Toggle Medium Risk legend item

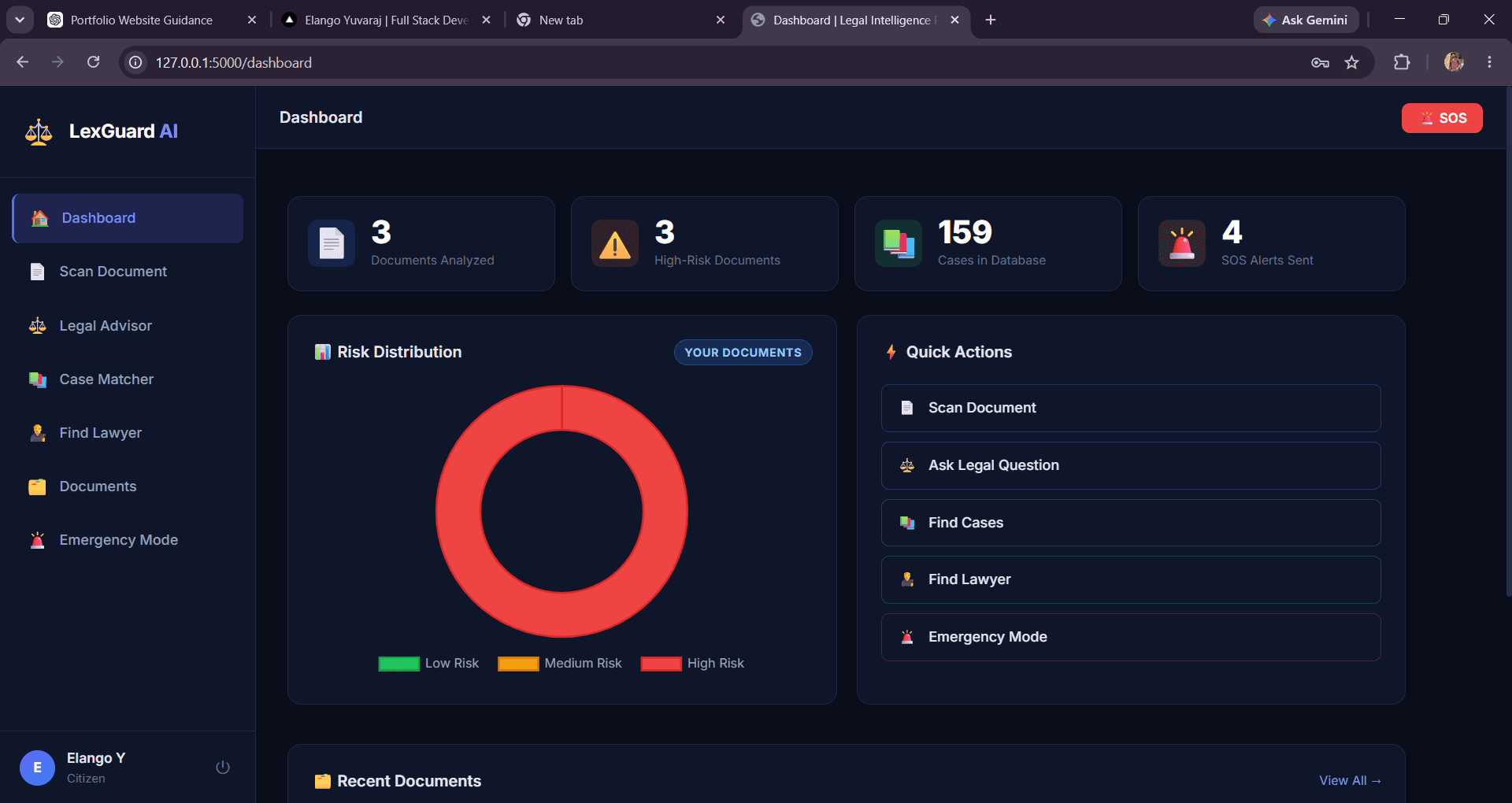[560, 664]
